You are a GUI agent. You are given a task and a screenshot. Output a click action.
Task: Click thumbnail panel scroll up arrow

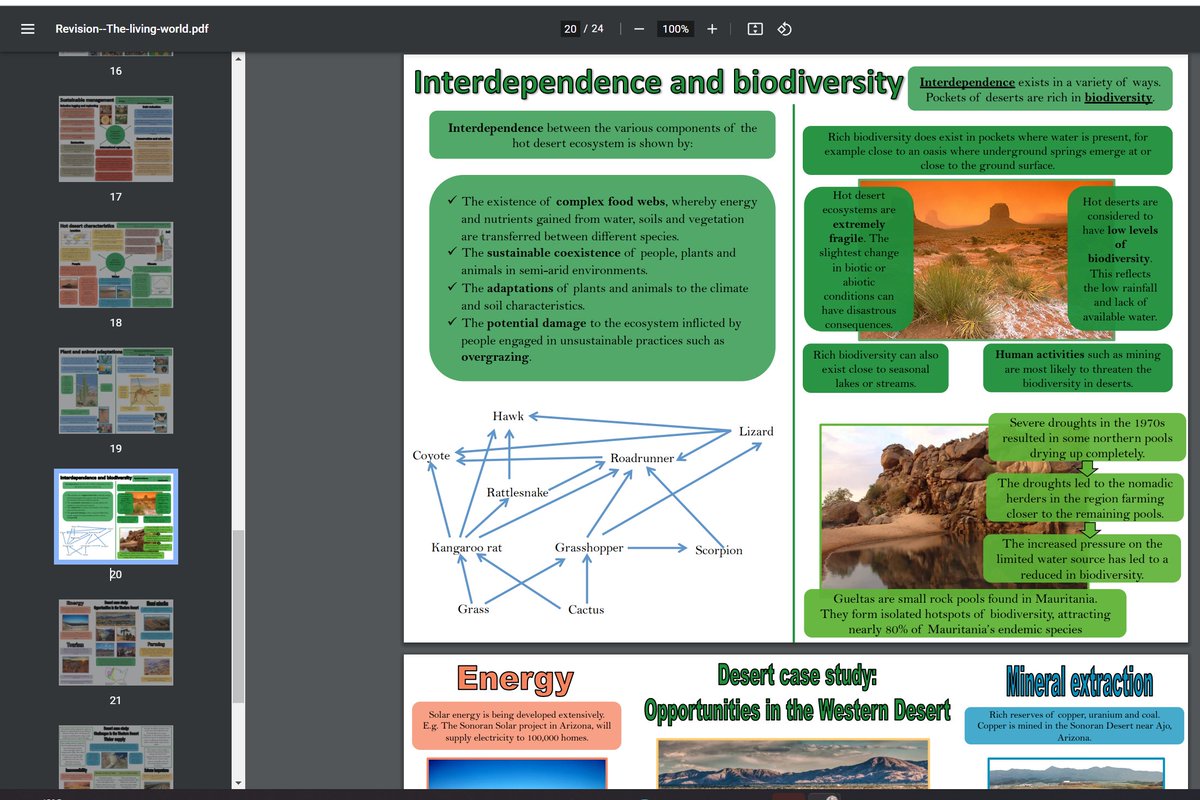point(238,57)
